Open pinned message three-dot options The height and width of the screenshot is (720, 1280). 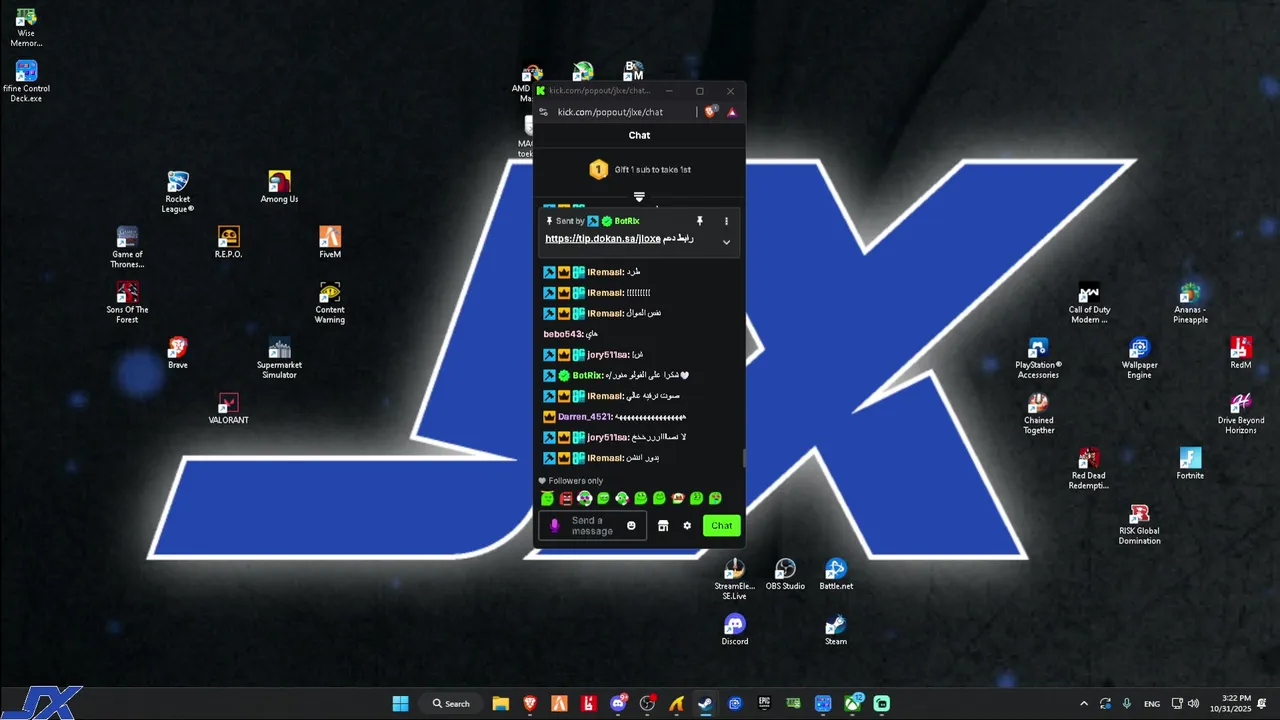(x=726, y=221)
